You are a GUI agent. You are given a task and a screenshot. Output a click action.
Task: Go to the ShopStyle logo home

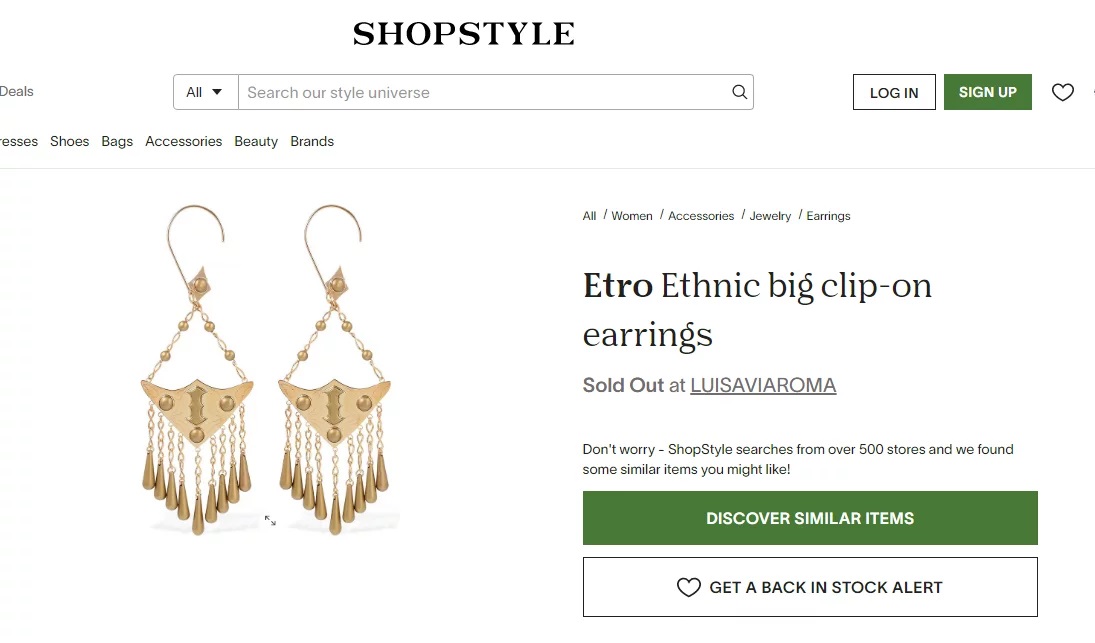click(x=464, y=34)
